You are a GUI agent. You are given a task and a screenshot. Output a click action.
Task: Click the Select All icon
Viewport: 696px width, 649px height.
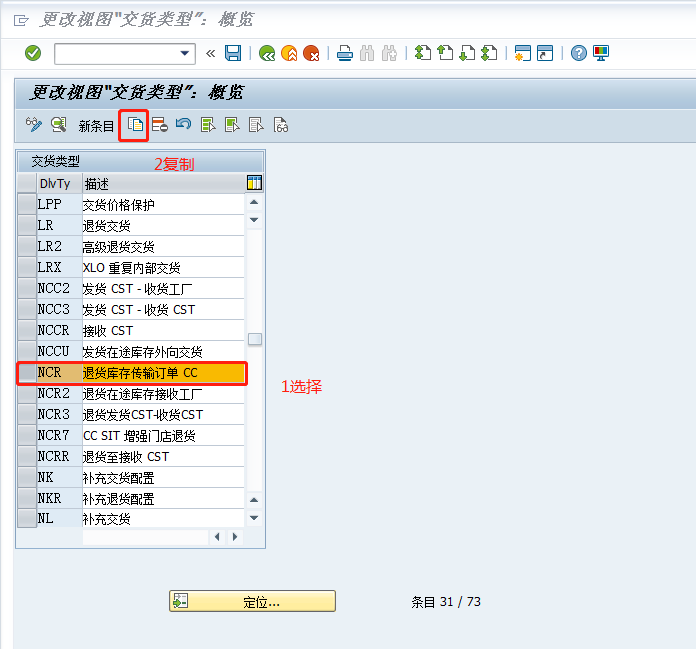[x=208, y=125]
